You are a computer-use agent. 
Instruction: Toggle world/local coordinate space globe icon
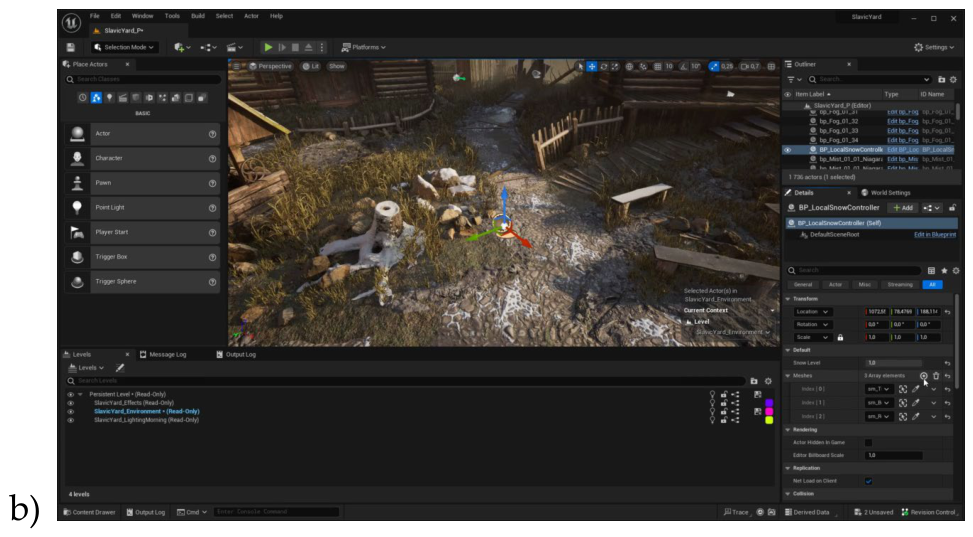click(629, 66)
